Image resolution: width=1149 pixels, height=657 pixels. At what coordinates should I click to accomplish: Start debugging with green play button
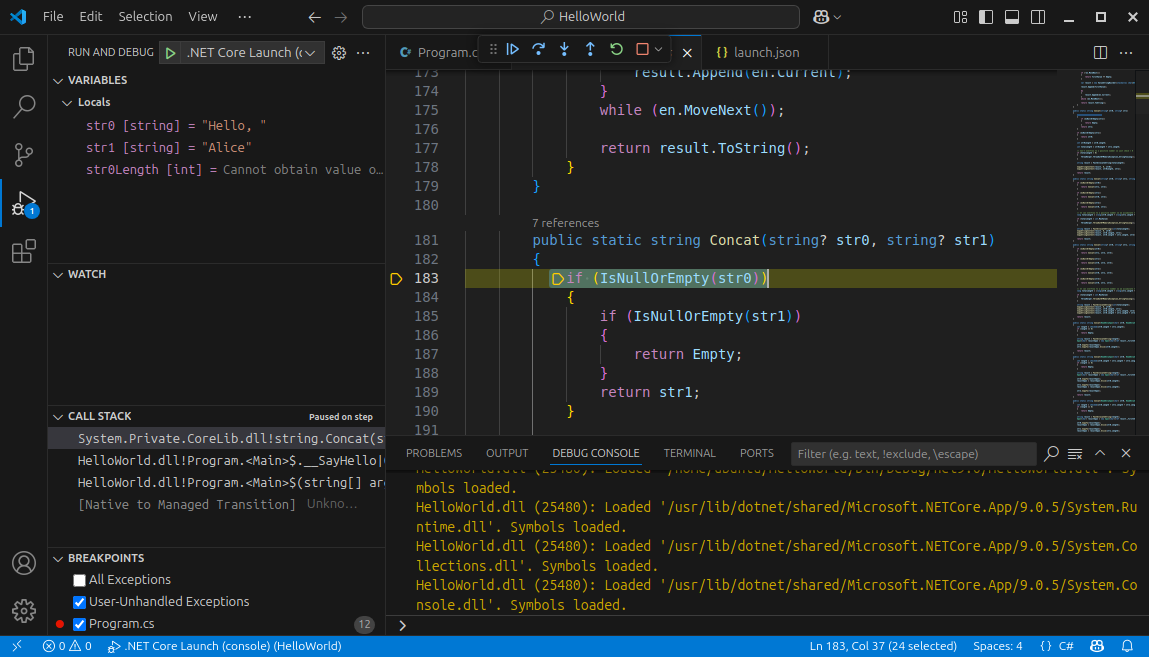(171, 53)
